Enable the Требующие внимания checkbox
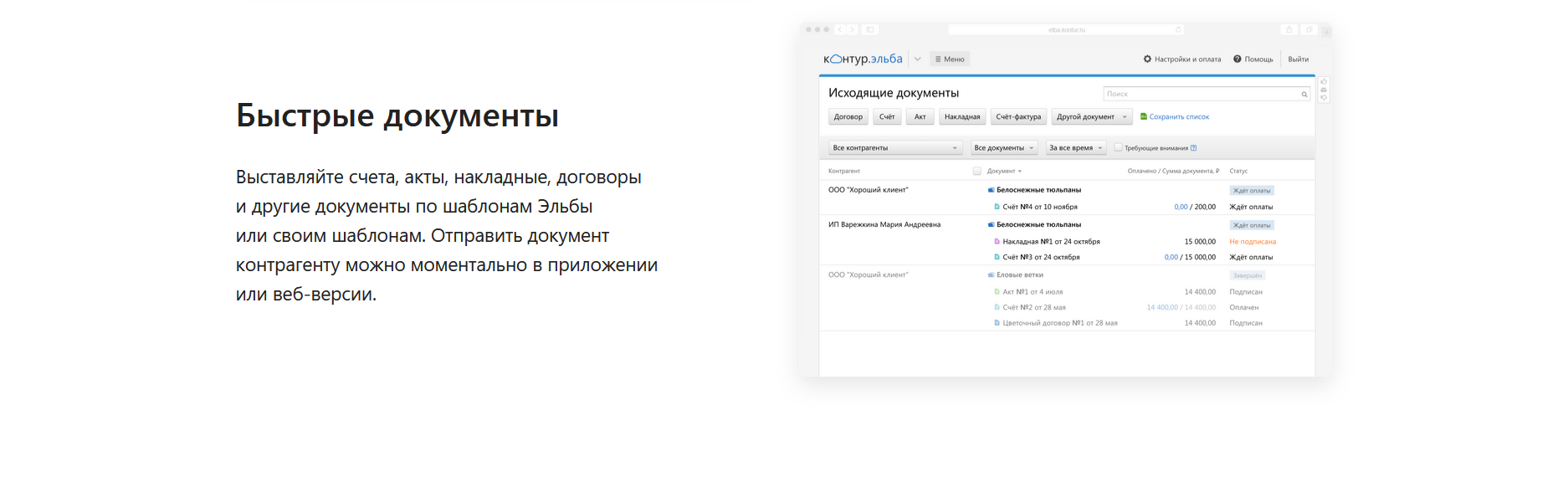The width and height of the screenshot is (1568, 503). pyautogui.click(x=1118, y=147)
